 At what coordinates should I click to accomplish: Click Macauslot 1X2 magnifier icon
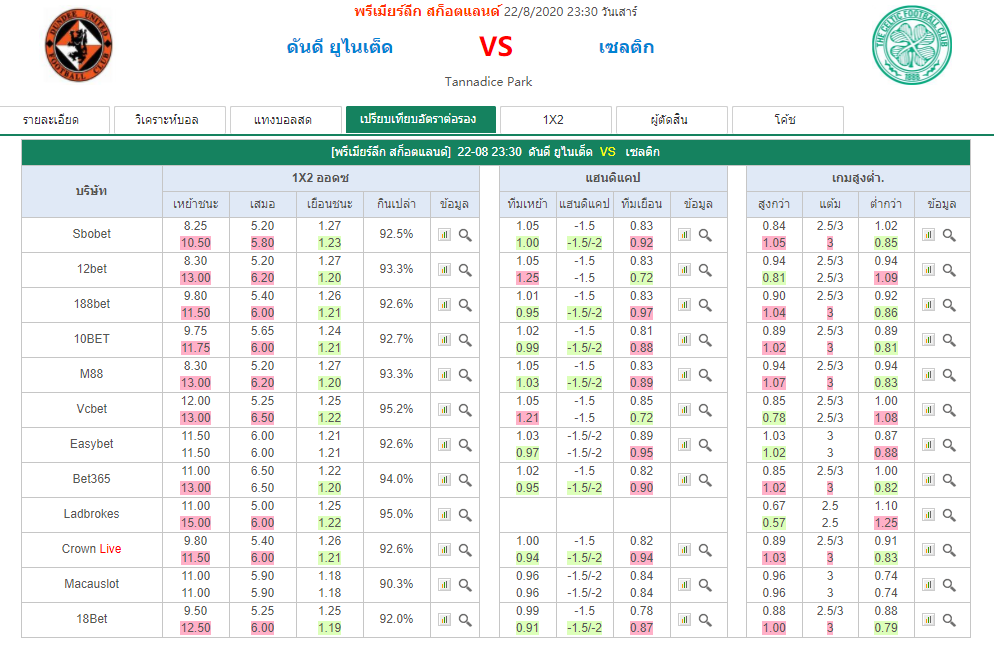tap(465, 585)
